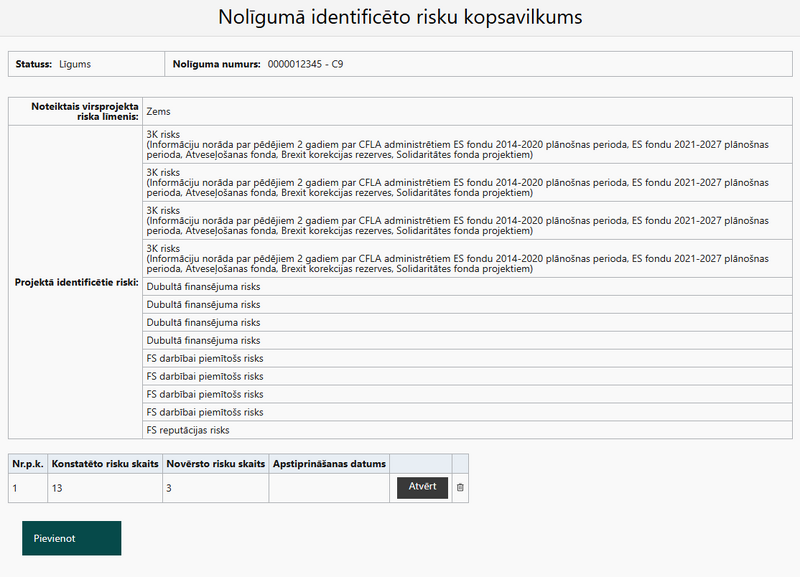Viewport: 800px width, 577px height.
Task: Select the first 'Dubultā finansējuma risks' row
Action: point(203,286)
